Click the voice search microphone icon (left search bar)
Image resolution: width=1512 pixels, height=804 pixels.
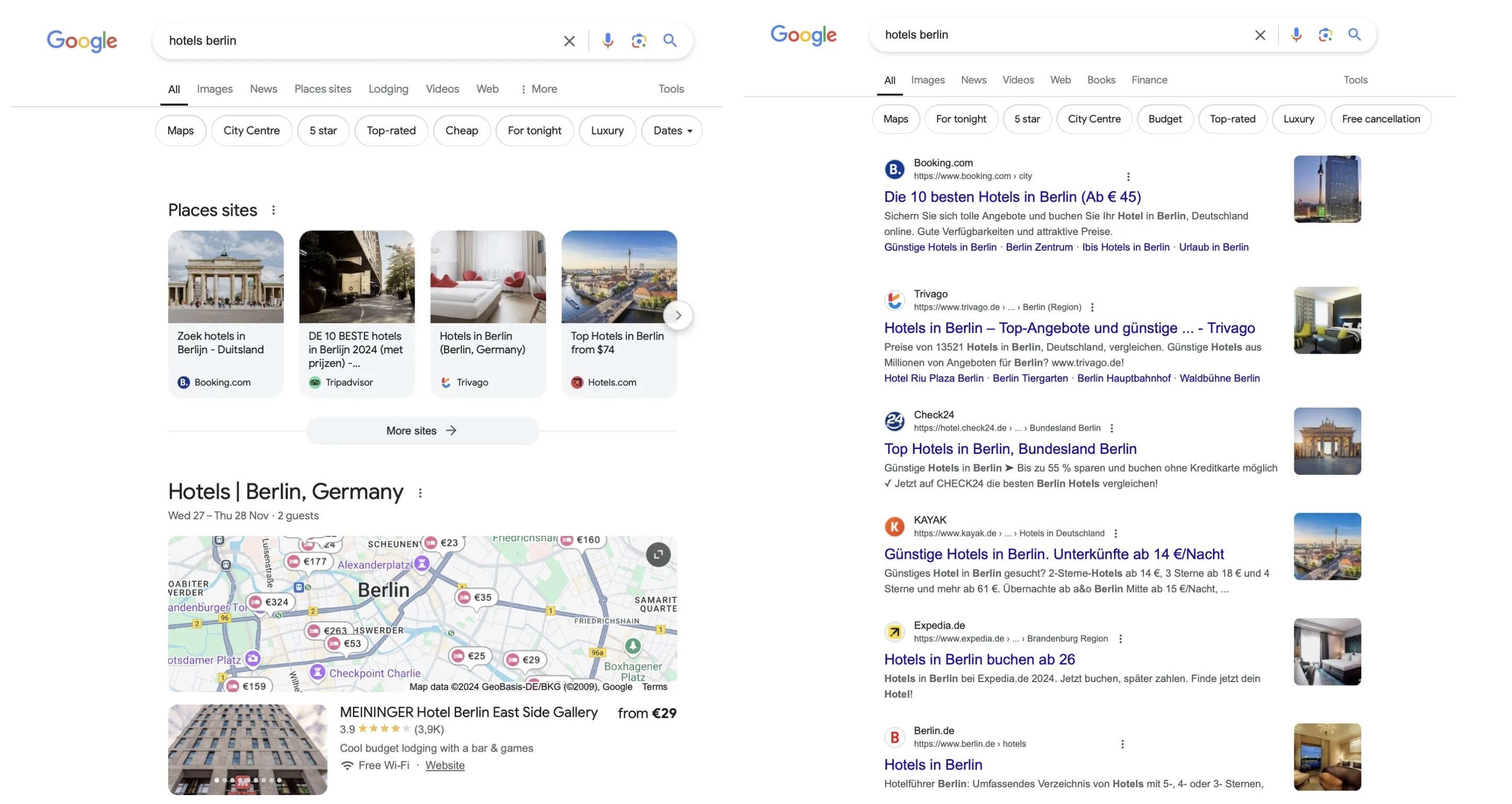click(x=607, y=40)
